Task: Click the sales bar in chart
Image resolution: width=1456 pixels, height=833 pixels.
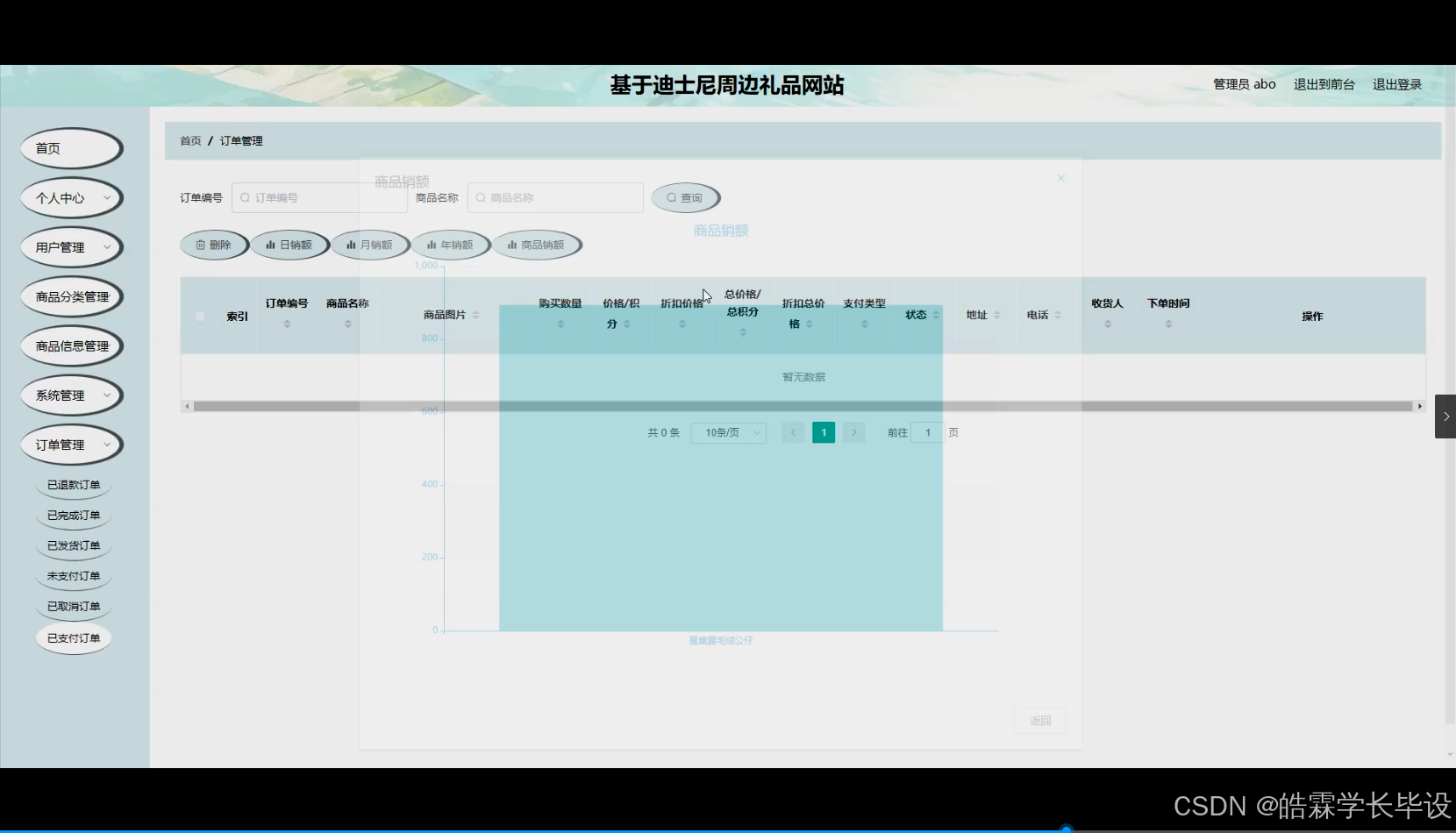Action: (721, 468)
